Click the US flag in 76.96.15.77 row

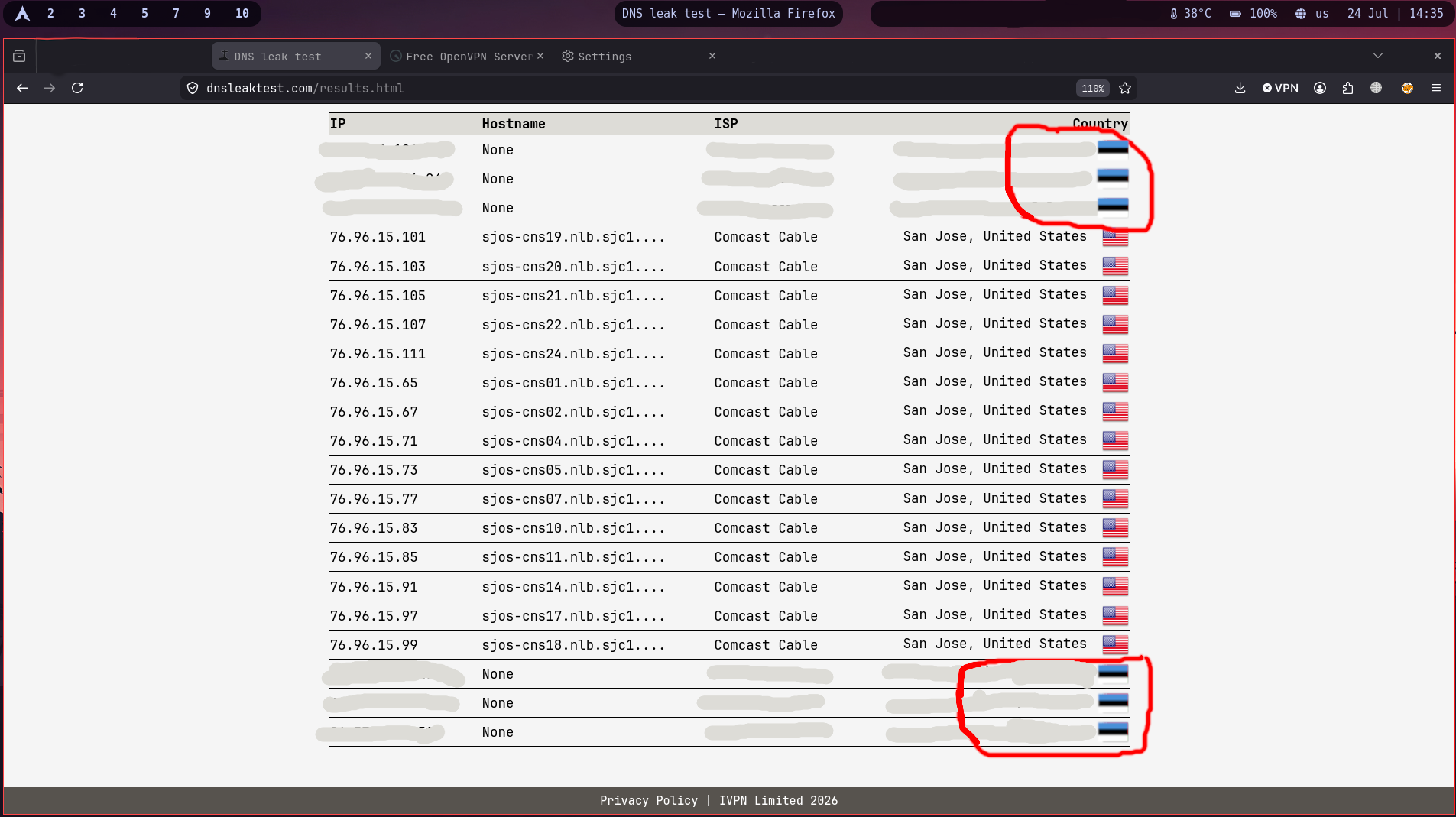[1115, 499]
